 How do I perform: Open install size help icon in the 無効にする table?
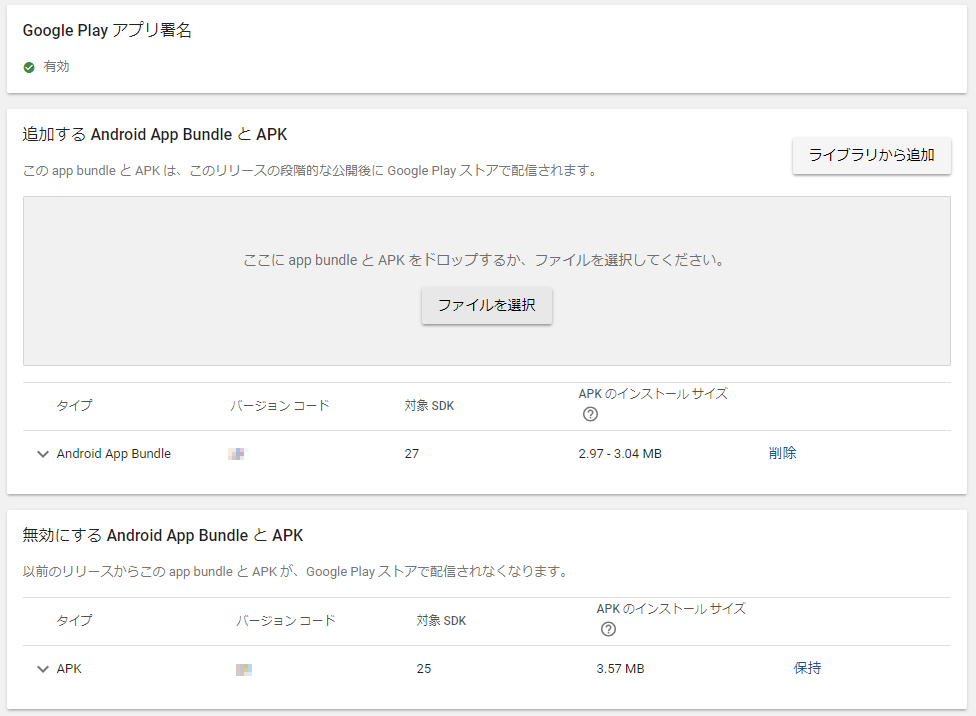608,629
